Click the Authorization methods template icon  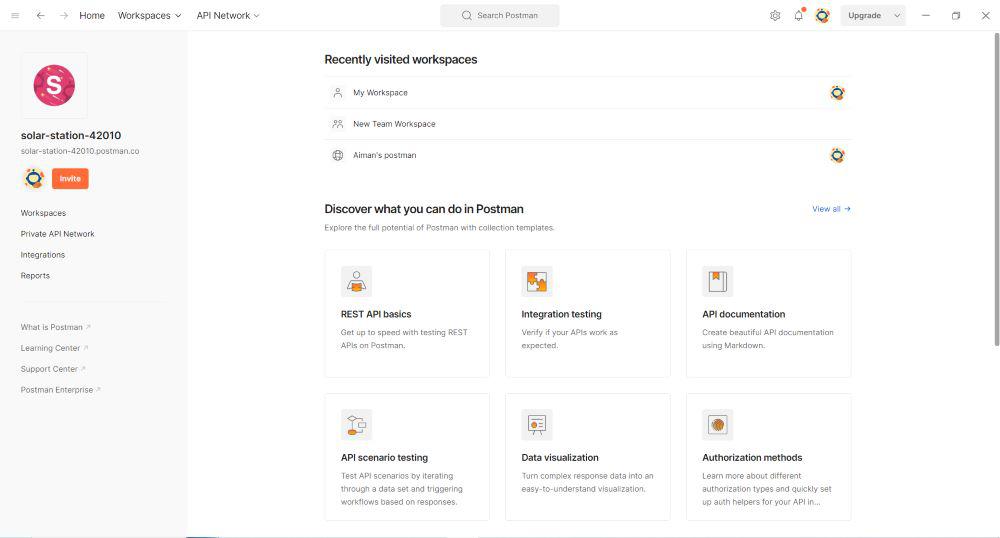pyautogui.click(x=717, y=425)
